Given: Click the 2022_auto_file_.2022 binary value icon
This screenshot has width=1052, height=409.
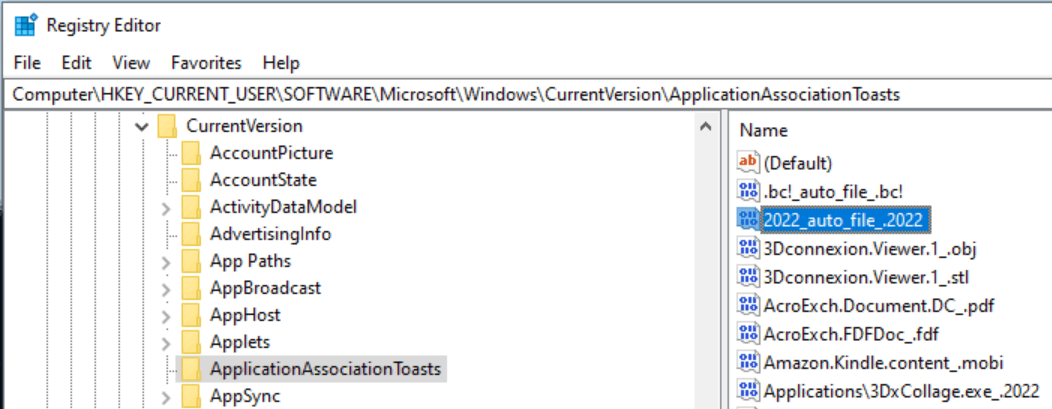Looking at the screenshot, I should (x=748, y=219).
